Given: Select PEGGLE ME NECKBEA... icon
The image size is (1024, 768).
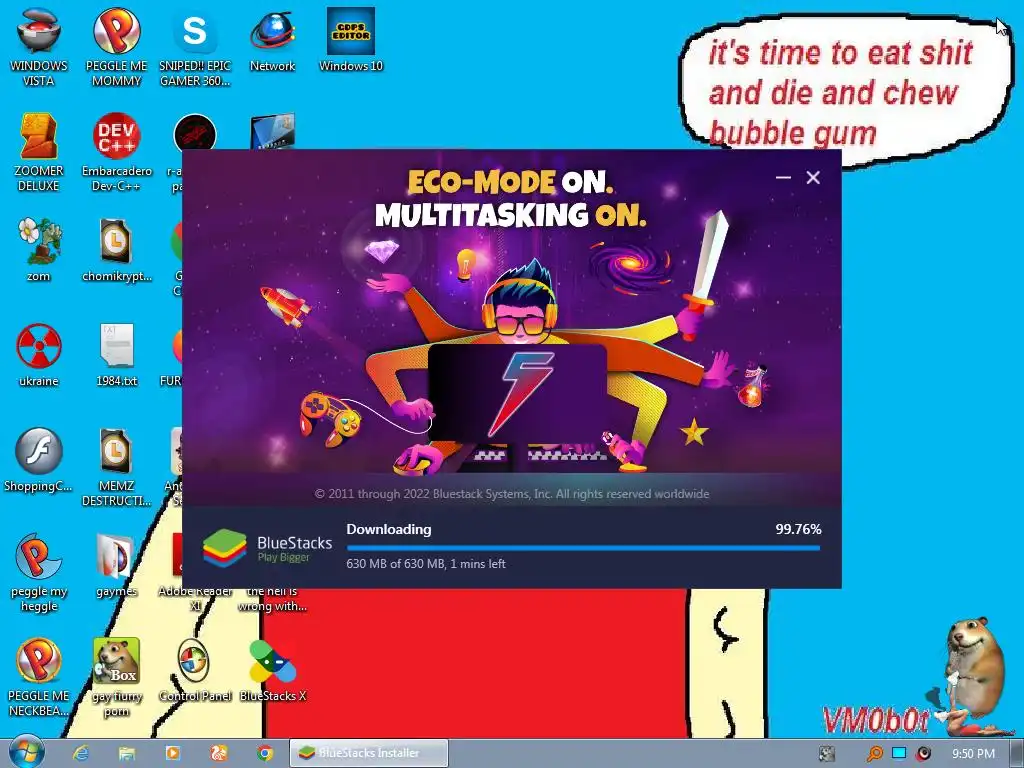Looking at the screenshot, I should (x=39, y=677).
